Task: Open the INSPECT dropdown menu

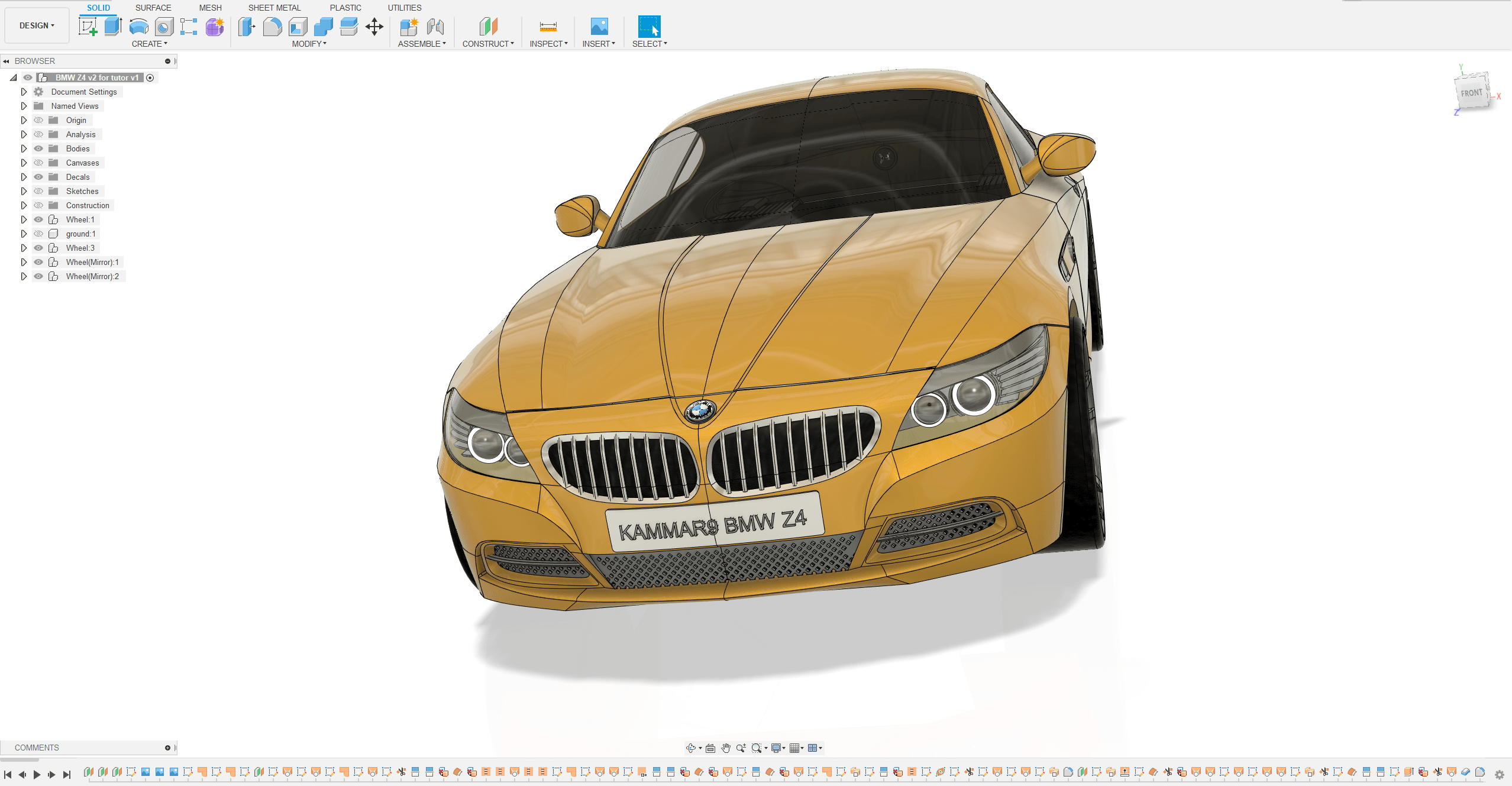Action: tap(548, 44)
